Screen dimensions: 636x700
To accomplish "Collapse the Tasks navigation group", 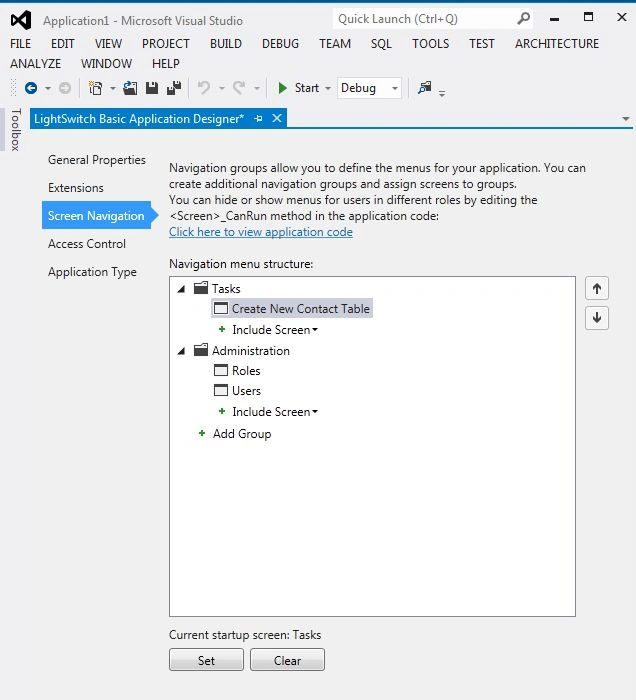I will pyautogui.click(x=181, y=289).
